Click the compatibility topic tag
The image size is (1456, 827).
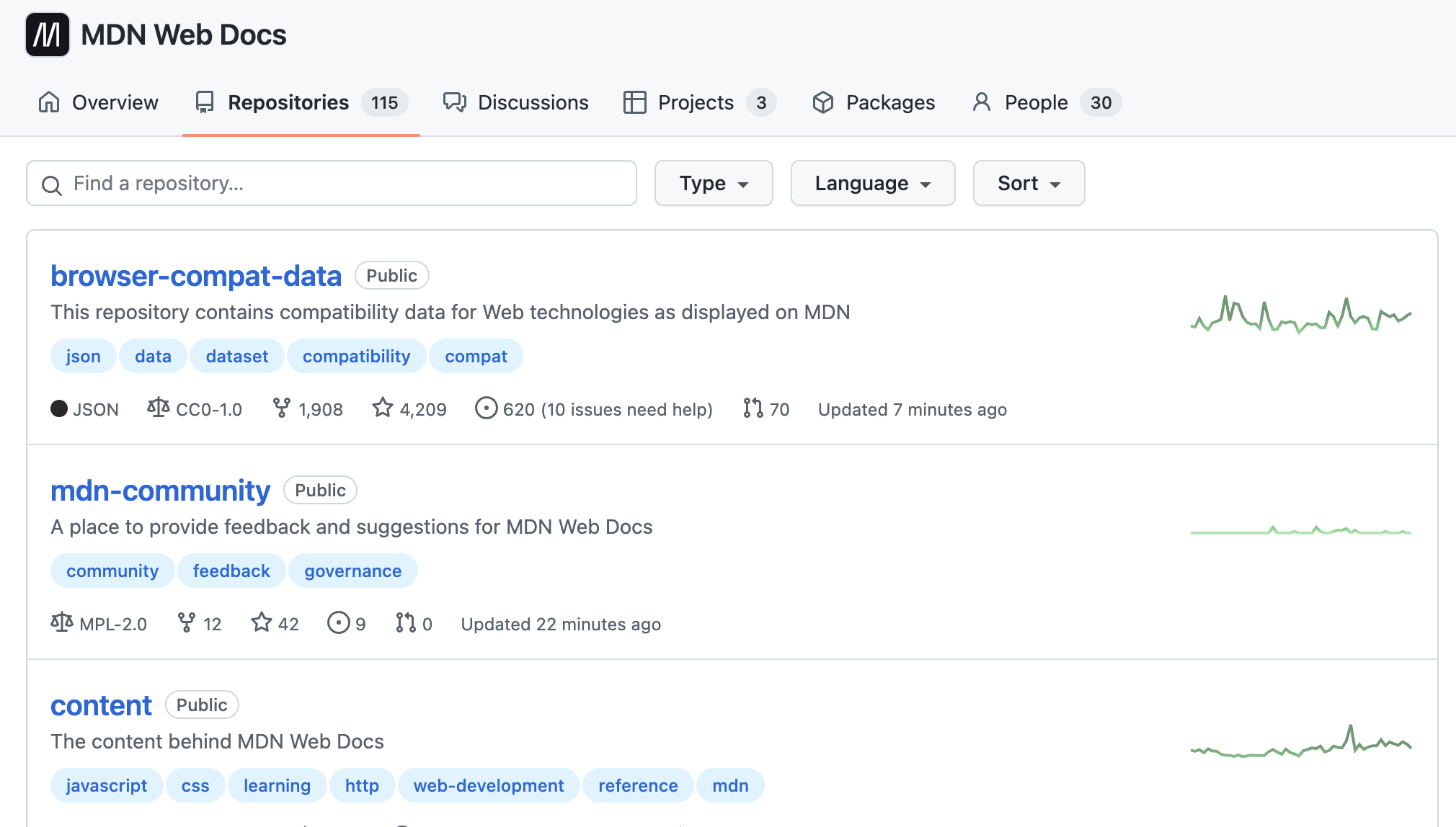pyautogui.click(x=357, y=356)
